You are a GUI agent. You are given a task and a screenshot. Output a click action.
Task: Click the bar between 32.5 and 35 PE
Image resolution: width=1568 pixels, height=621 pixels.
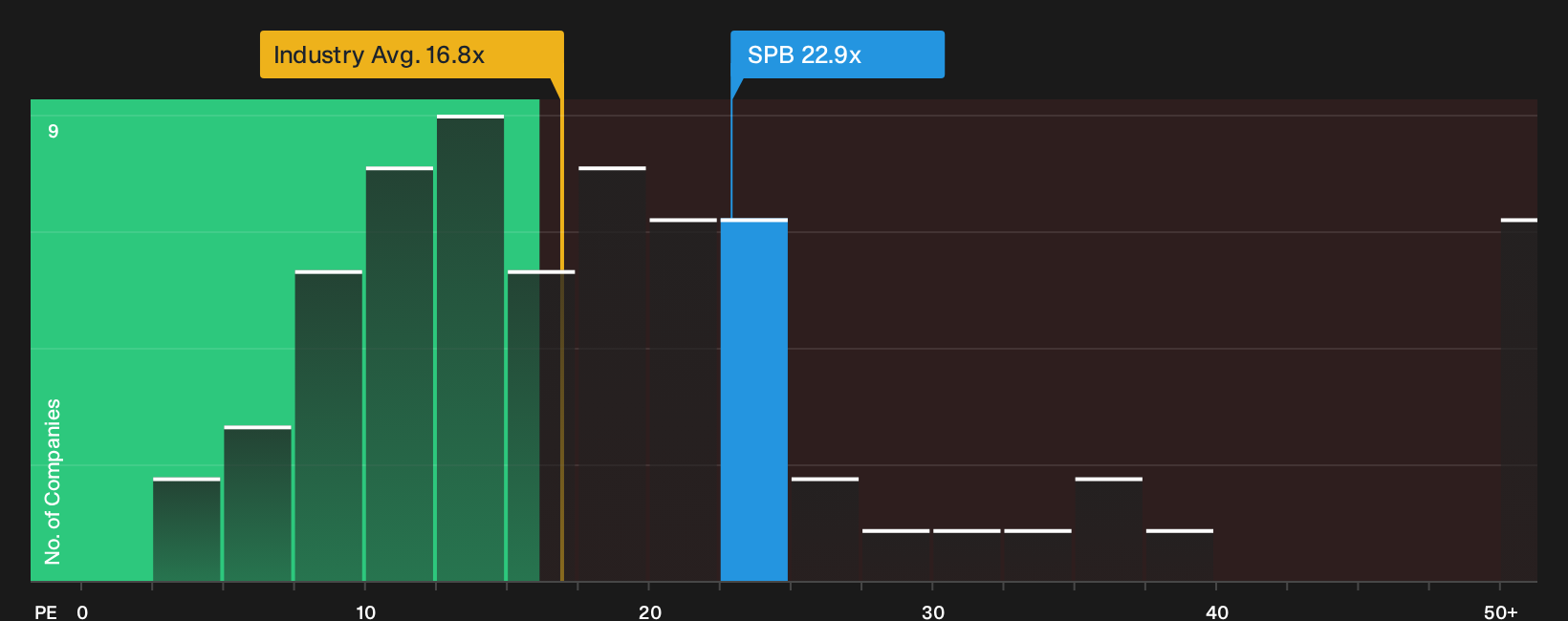1037,555
